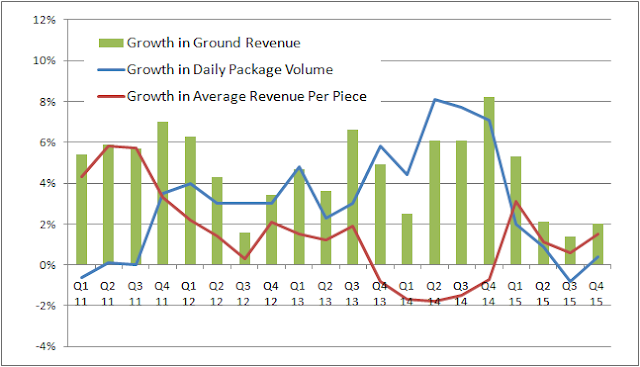Image resolution: width=640 pixels, height=367 pixels.
Task: Select the Q3 13 x-axis label
Action: (x=352, y=294)
